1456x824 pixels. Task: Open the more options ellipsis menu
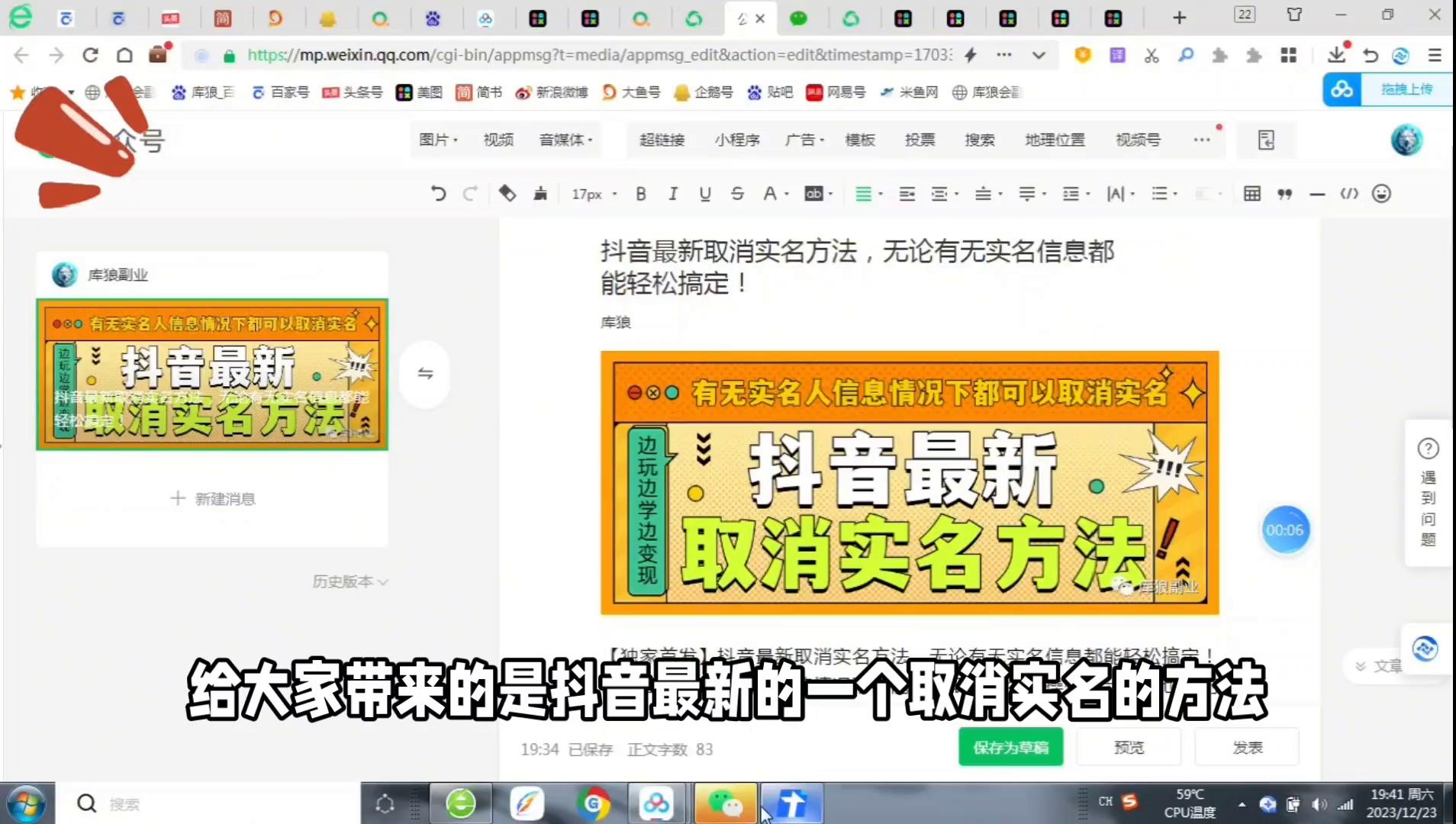(1202, 140)
